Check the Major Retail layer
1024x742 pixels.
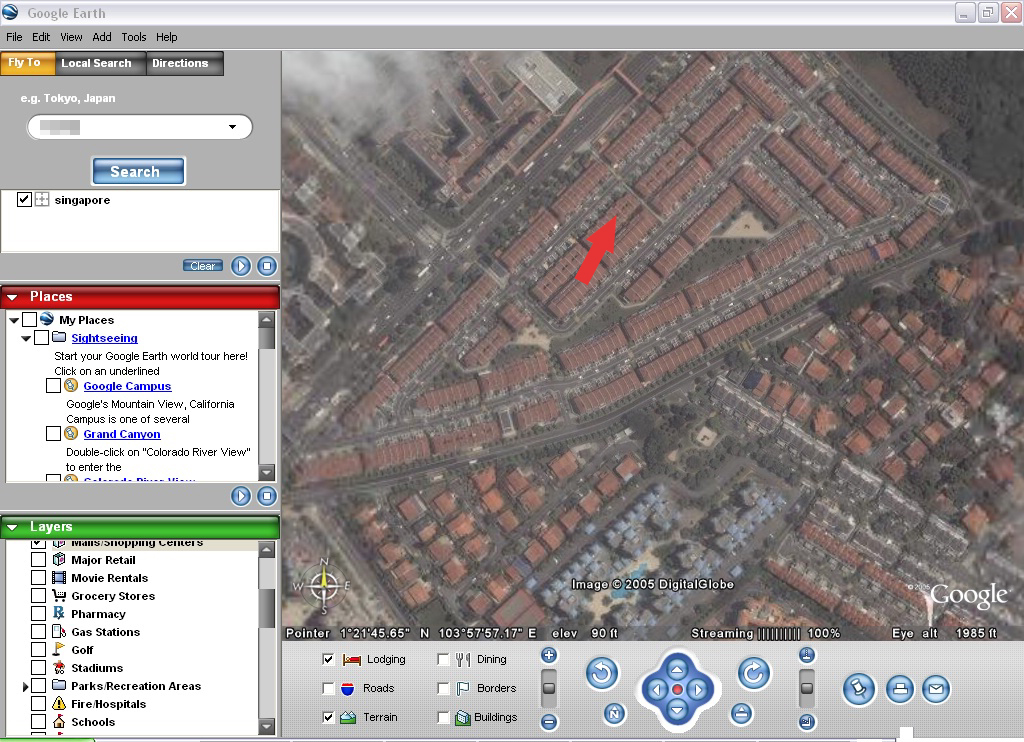39,560
